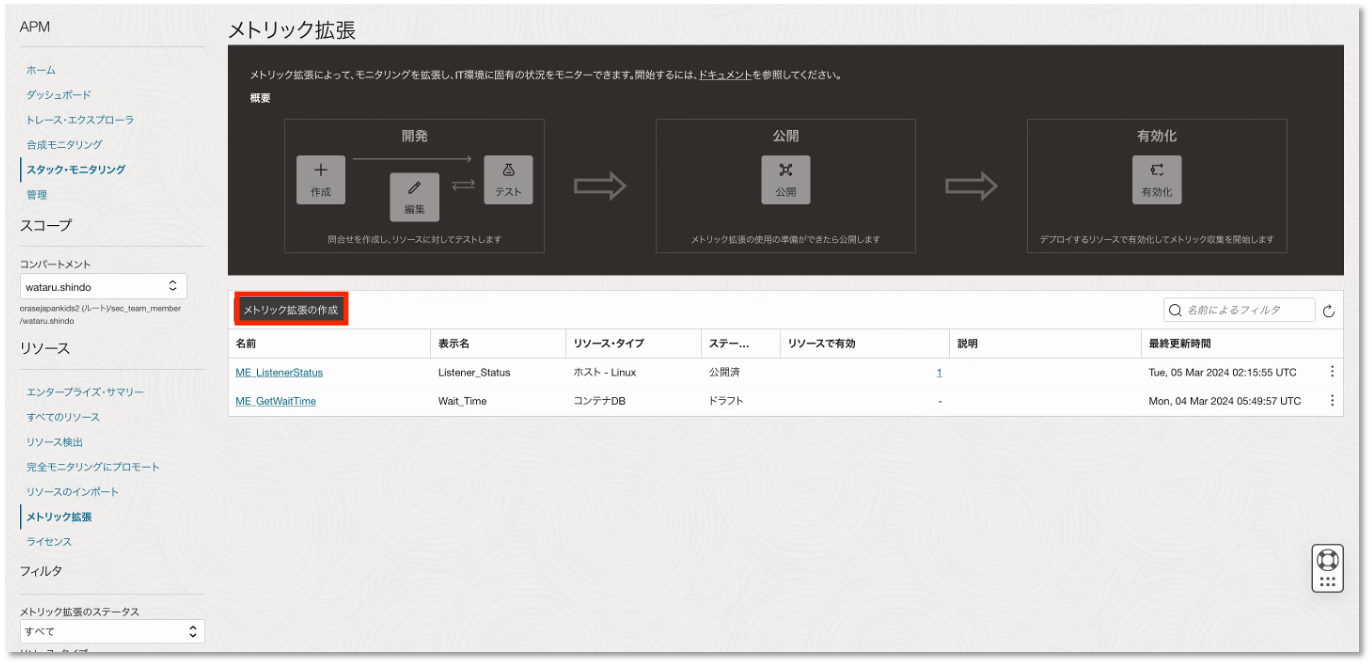The height and width of the screenshot is (666, 1372).
Task: Click the ドキュメント link in the banner
Action: pos(725,75)
